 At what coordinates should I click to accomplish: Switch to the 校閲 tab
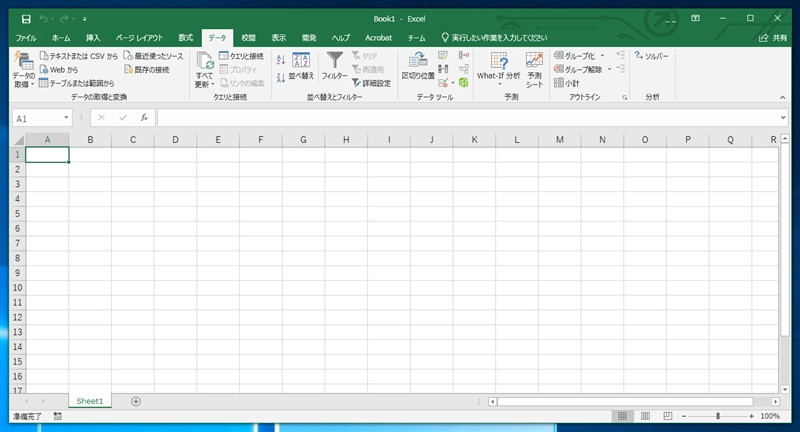(248, 38)
